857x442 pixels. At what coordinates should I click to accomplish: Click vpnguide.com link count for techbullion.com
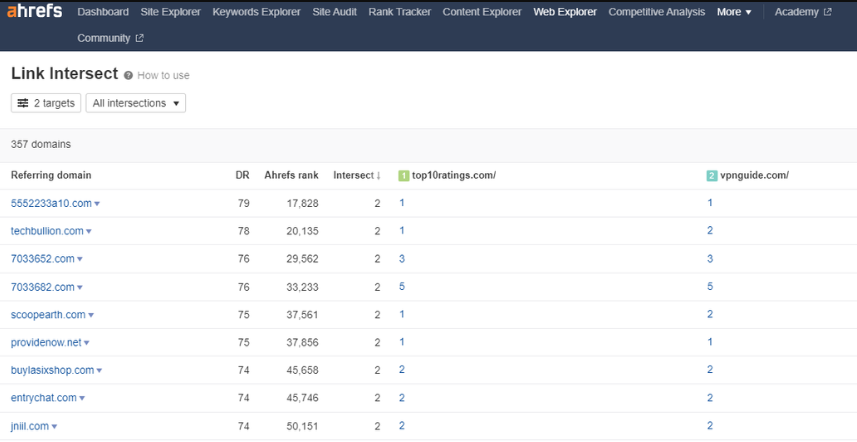point(710,231)
